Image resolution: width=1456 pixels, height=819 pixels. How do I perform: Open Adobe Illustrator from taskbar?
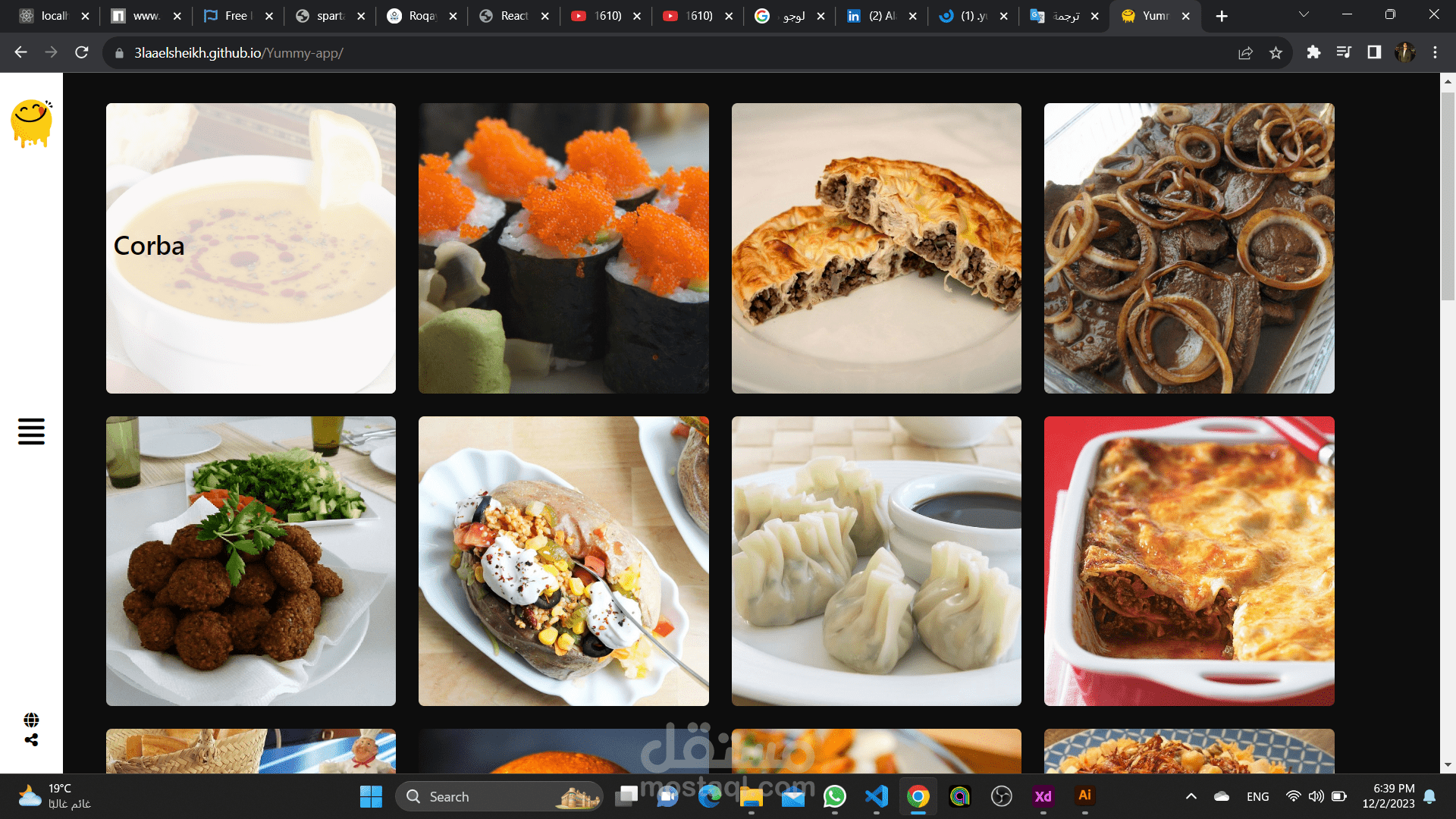pyautogui.click(x=1085, y=795)
